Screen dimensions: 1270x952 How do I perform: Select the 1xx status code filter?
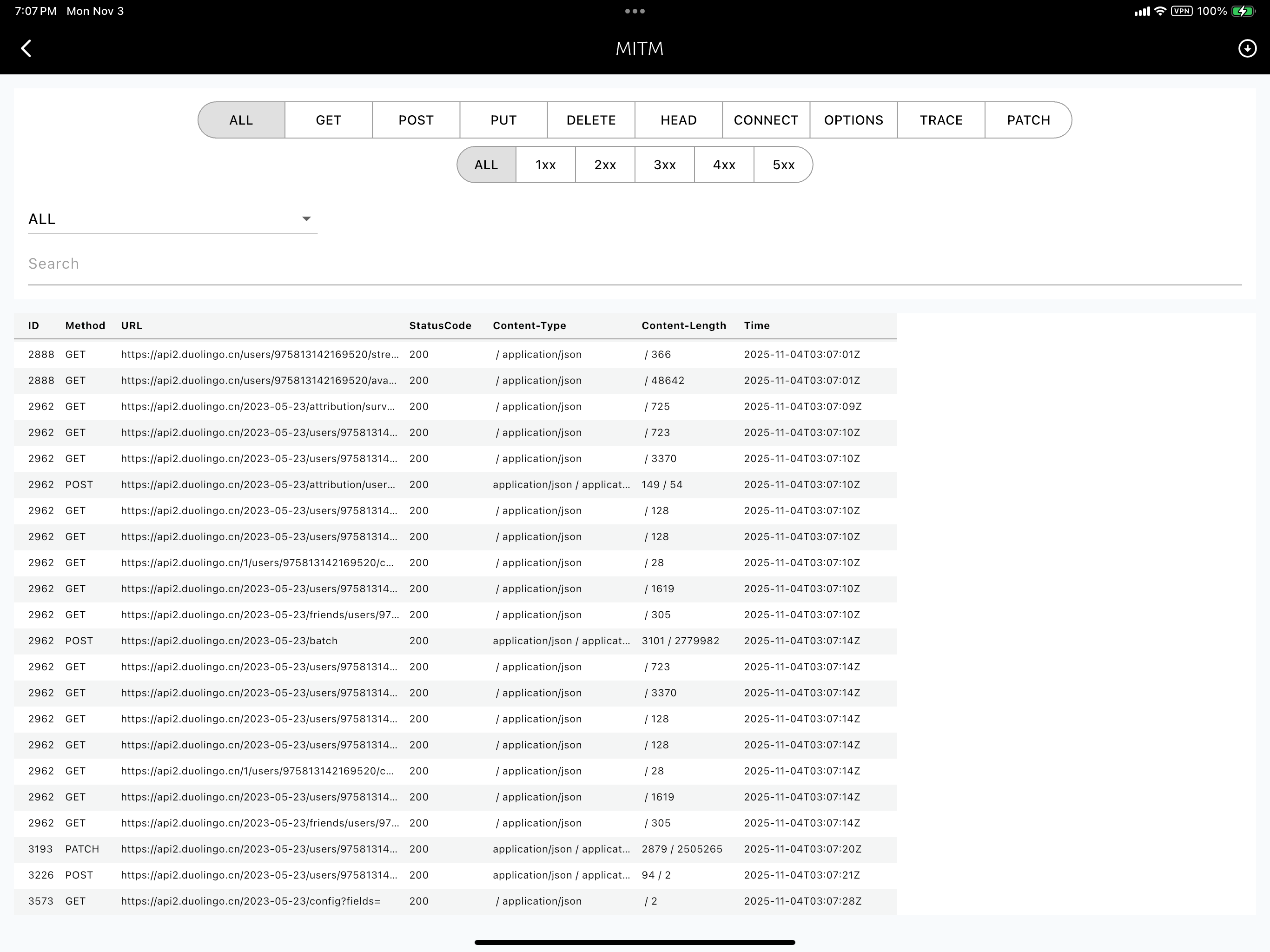(x=545, y=165)
